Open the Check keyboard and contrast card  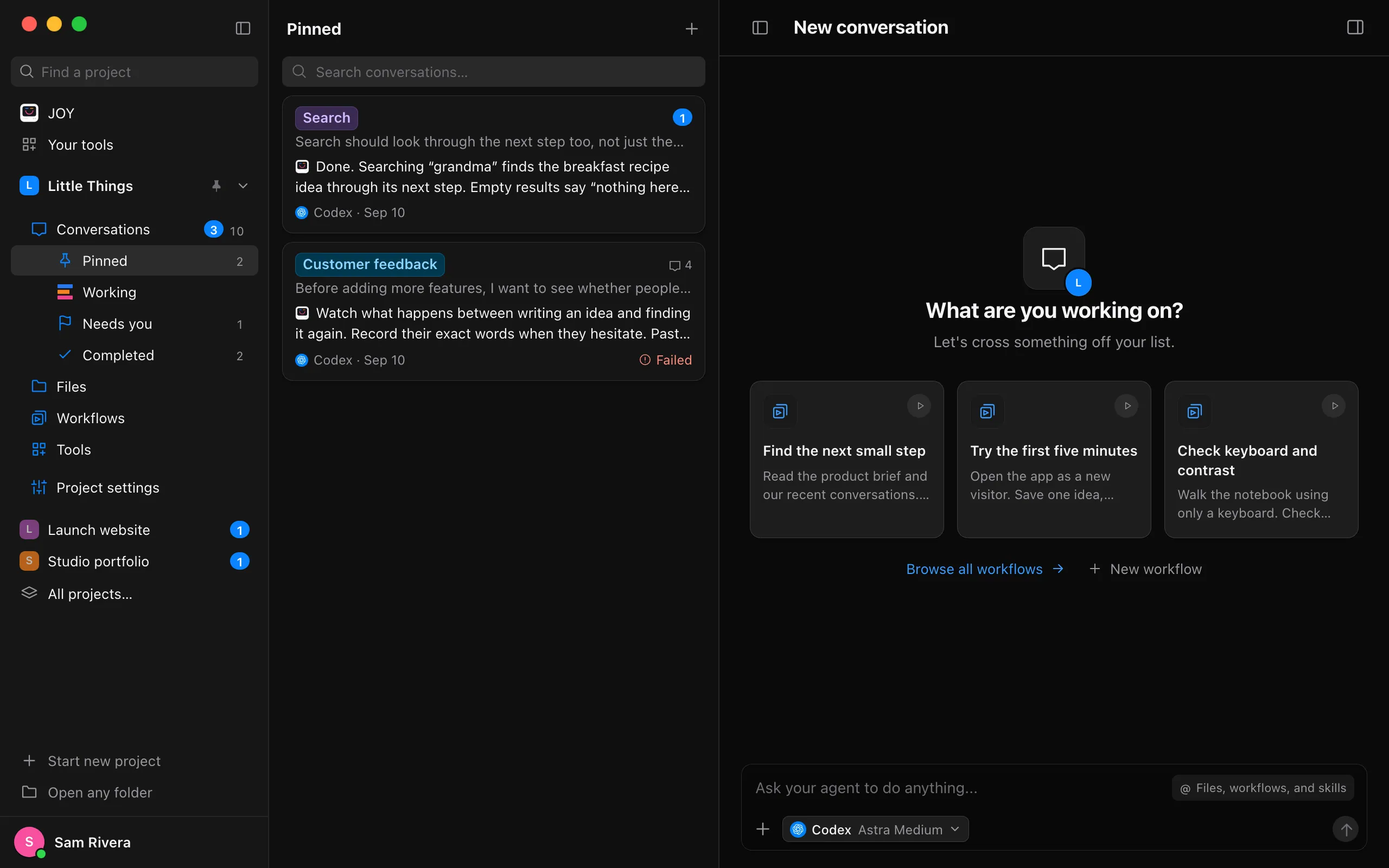tap(1261, 459)
